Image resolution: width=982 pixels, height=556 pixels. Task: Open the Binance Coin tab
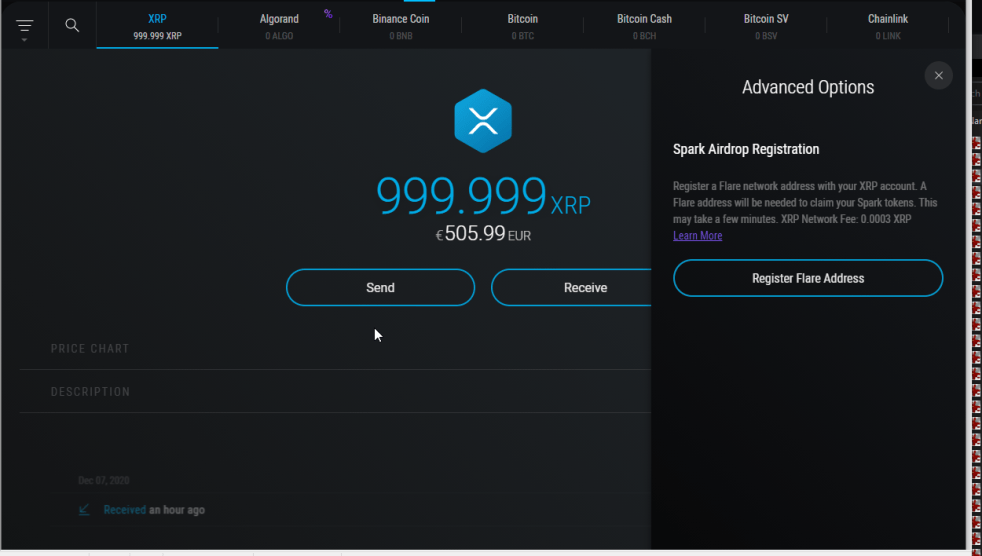pos(400,26)
